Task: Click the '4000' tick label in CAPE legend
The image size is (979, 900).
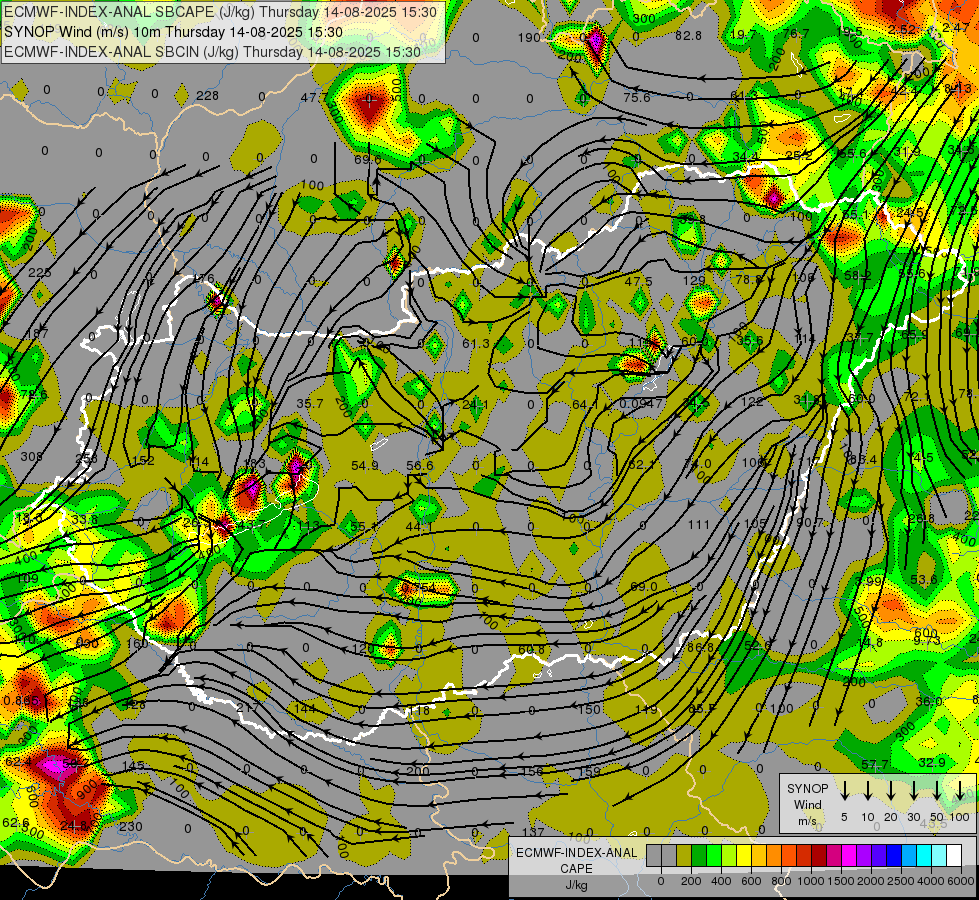Action: (x=931, y=881)
